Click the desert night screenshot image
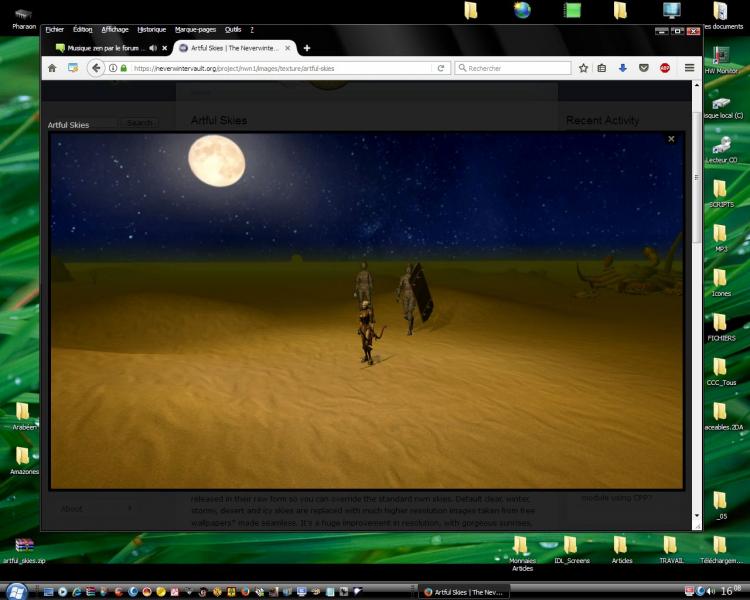 pyautogui.click(x=367, y=311)
